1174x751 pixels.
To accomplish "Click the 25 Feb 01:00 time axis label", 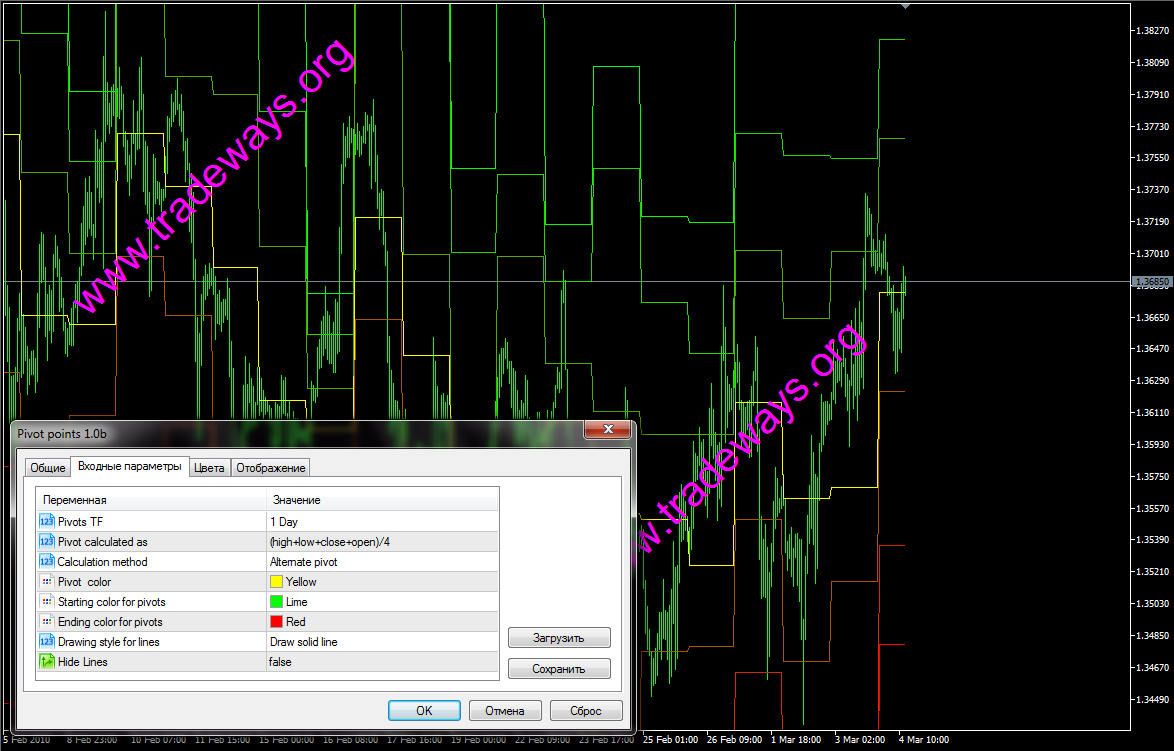I will click(670, 740).
